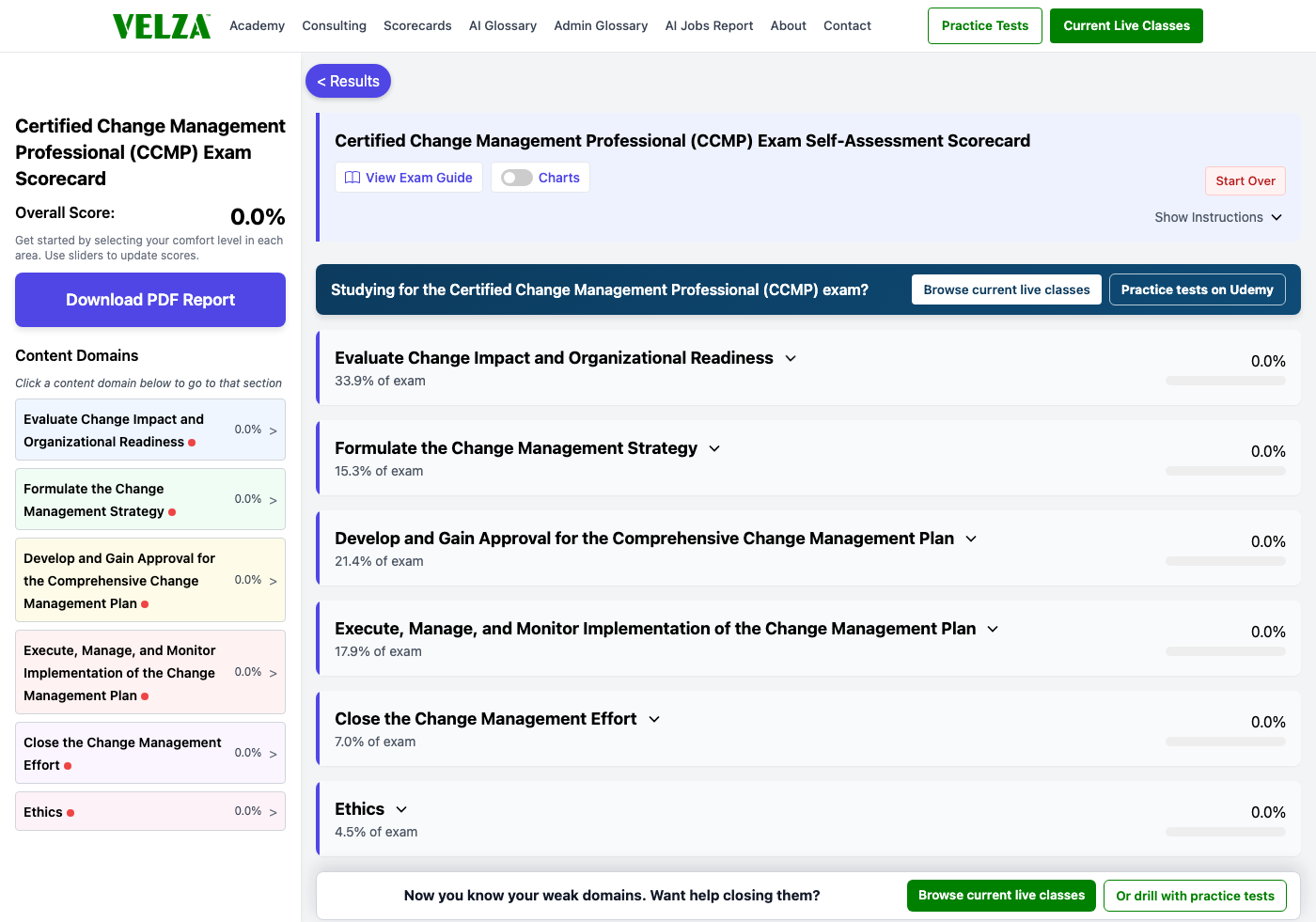Viewport: 1316px width, 922px height.
Task: Click the Overall Score 0.0% value
Action: (x=258, y=217)
